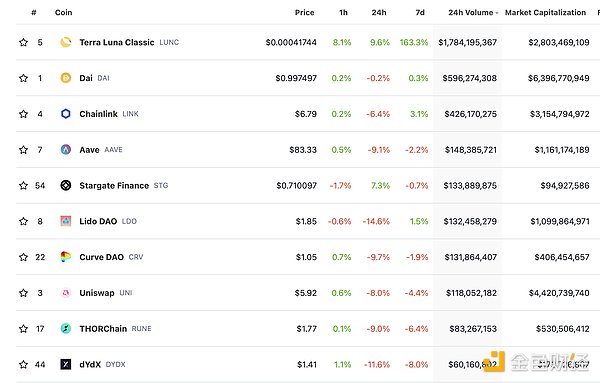Screen dimensions: 600x383
Task: Click the Aave coin logo icon
Action: tap(66, 150)
